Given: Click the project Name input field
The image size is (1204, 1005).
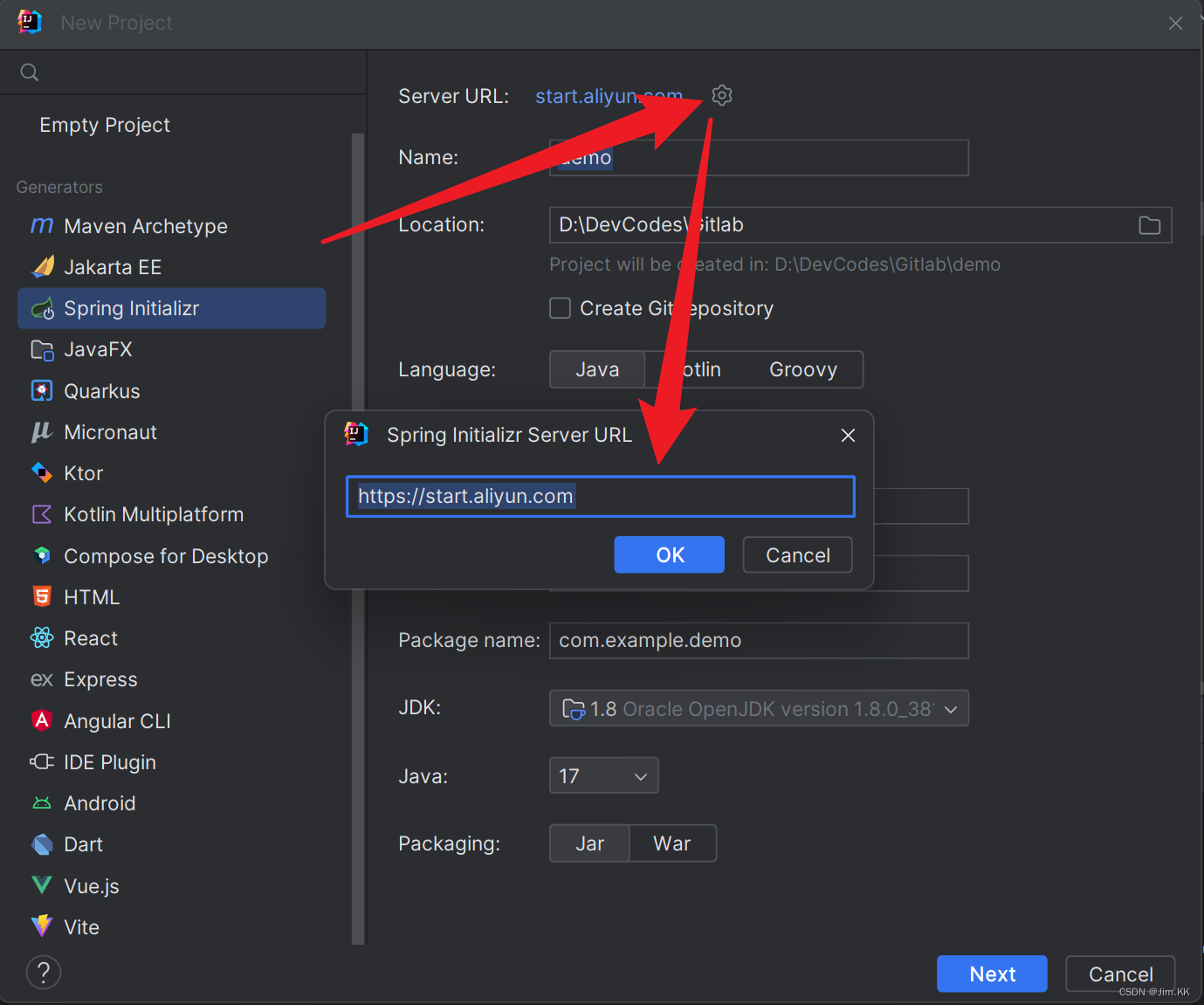Looking at the screenshot, I should click(759, 157).
